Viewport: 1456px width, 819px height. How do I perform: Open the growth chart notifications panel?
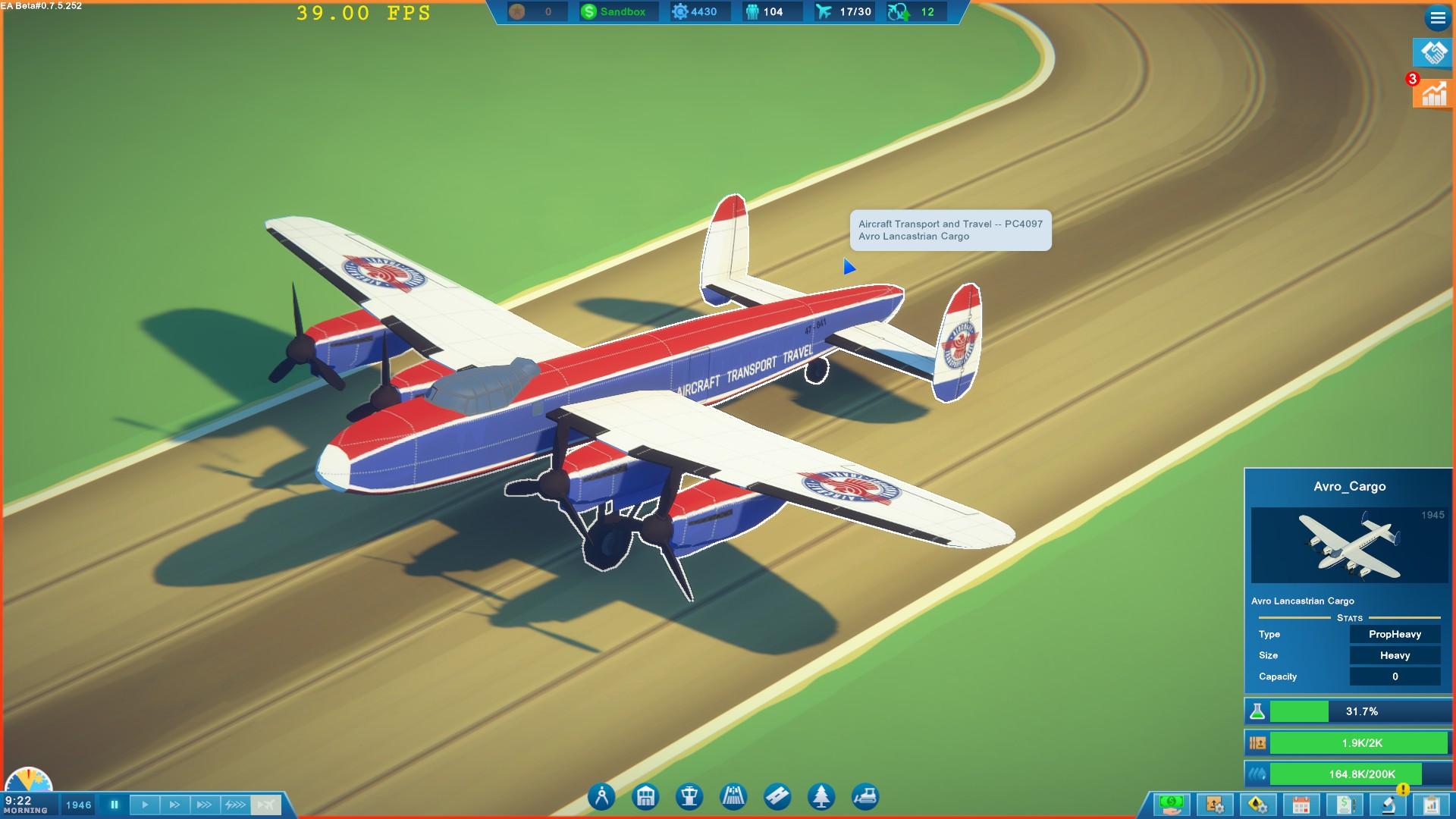(1432, 94)
